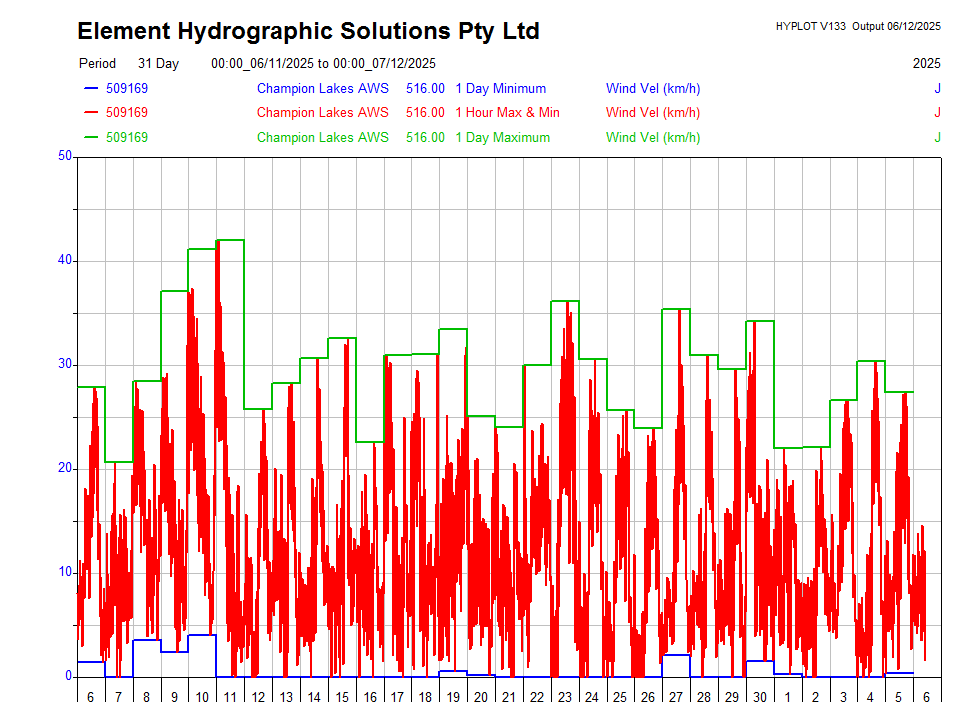Select the blue '1 Day Minimum' legend label

(x=500, y=89)
